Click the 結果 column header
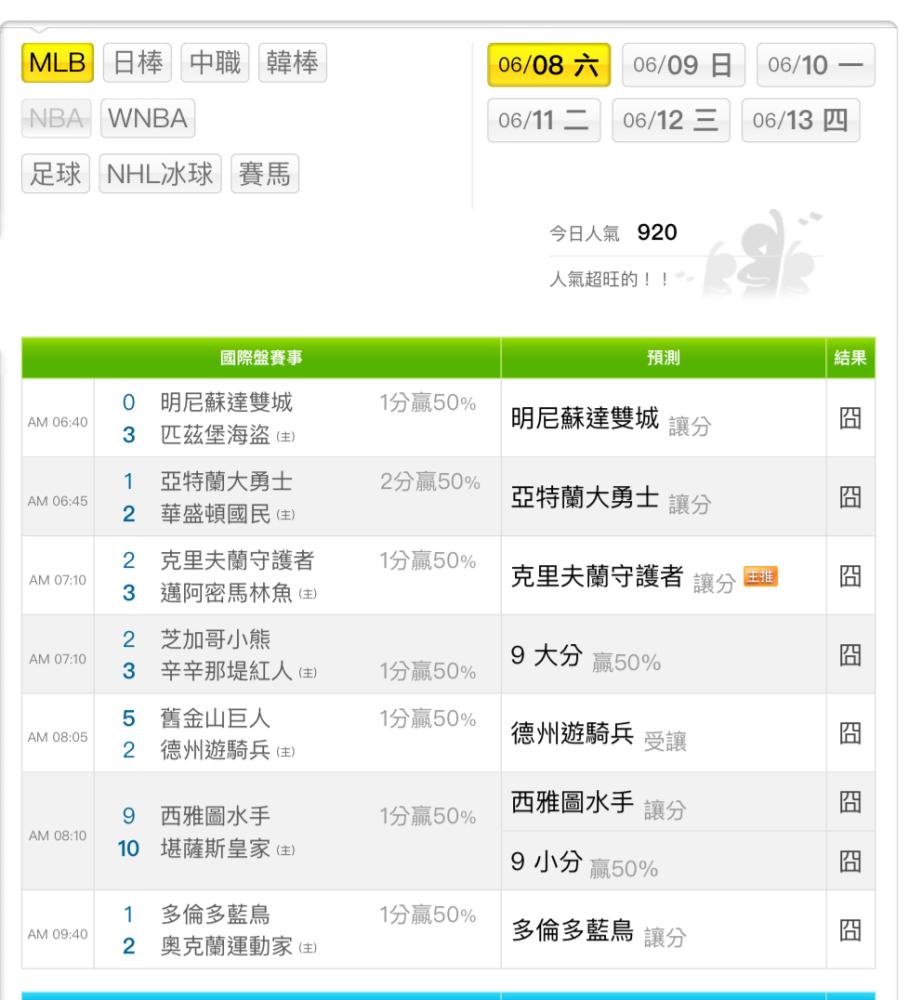Image resolution: width=909 pixels, height=1000 pixels. point(850,358)
